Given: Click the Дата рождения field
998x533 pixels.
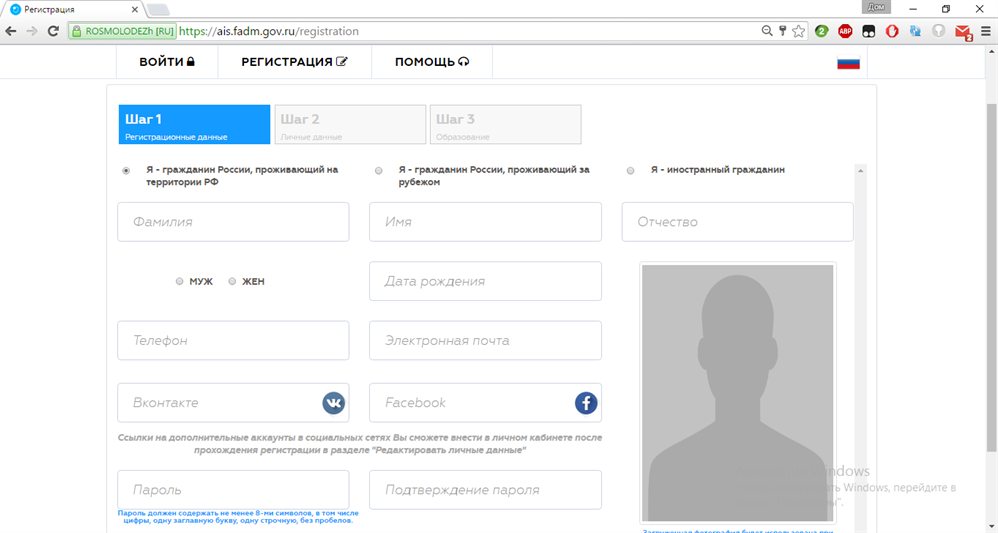Looking at the screenshot, I should (x=486, y=281).
